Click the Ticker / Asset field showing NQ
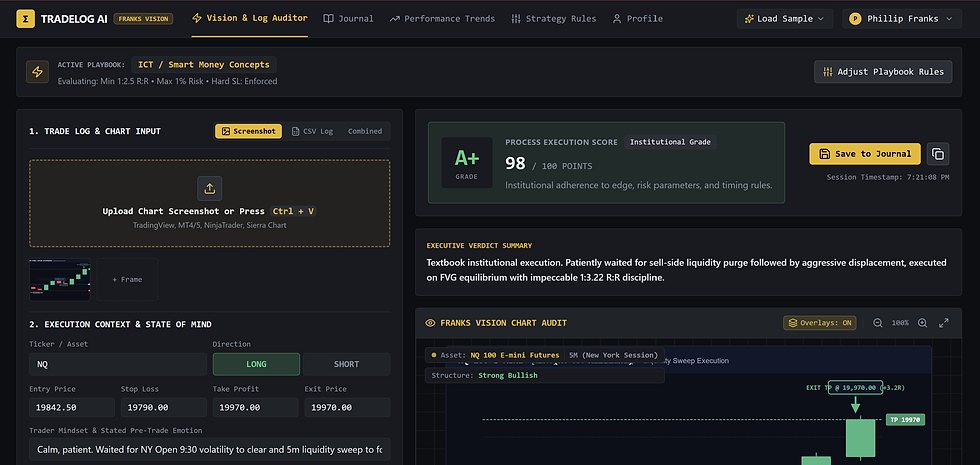 (118, 364)
